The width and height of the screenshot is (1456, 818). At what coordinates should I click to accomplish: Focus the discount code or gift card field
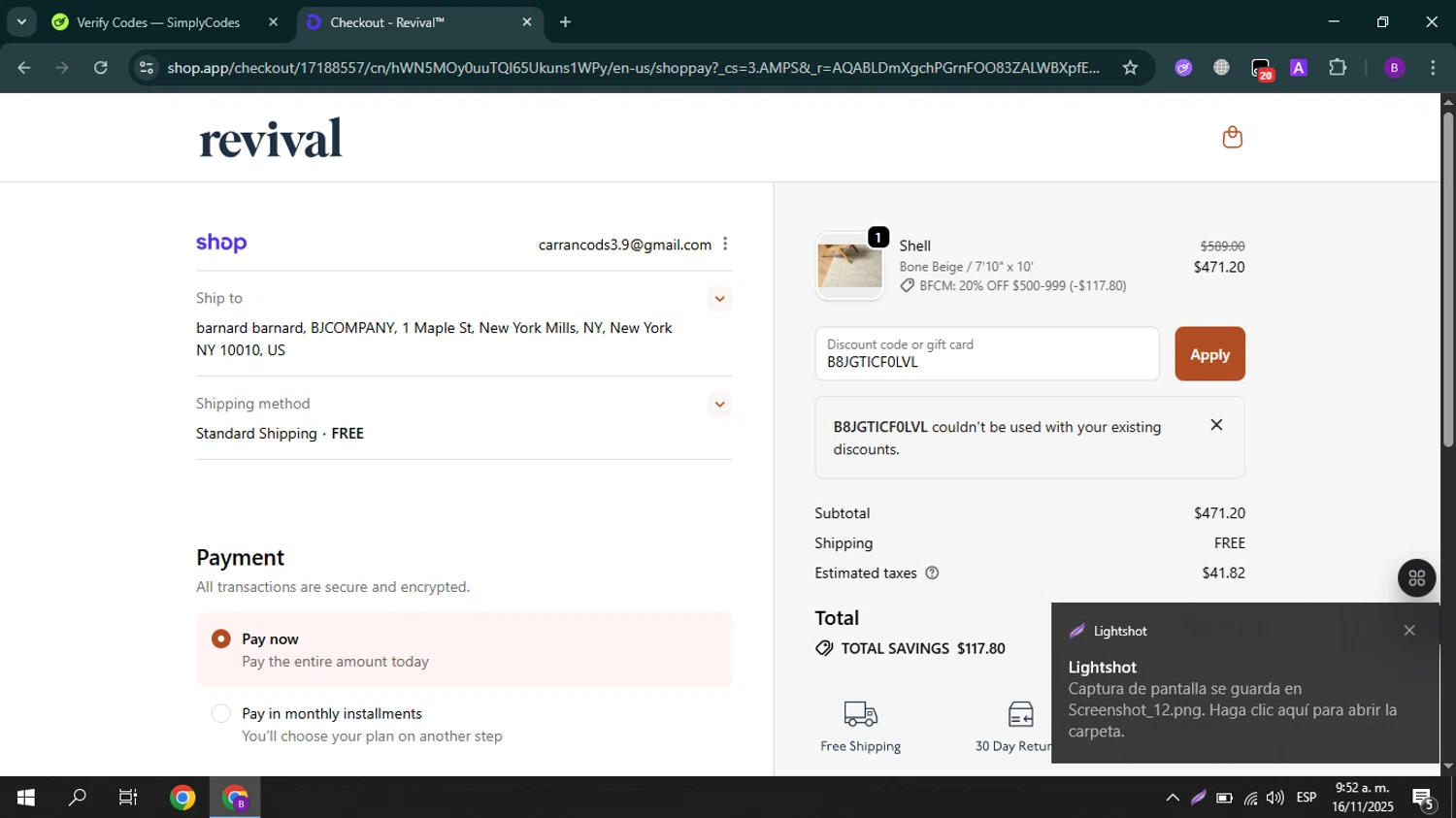click(x=987, y=354)
